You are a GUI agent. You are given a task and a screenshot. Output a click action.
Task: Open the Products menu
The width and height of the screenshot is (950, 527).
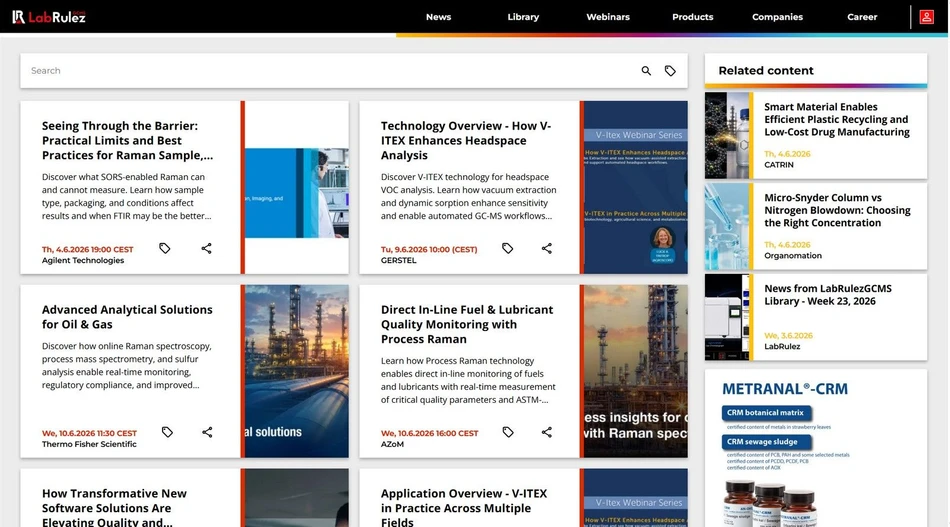pyautogui.click(x=693, y=17)
